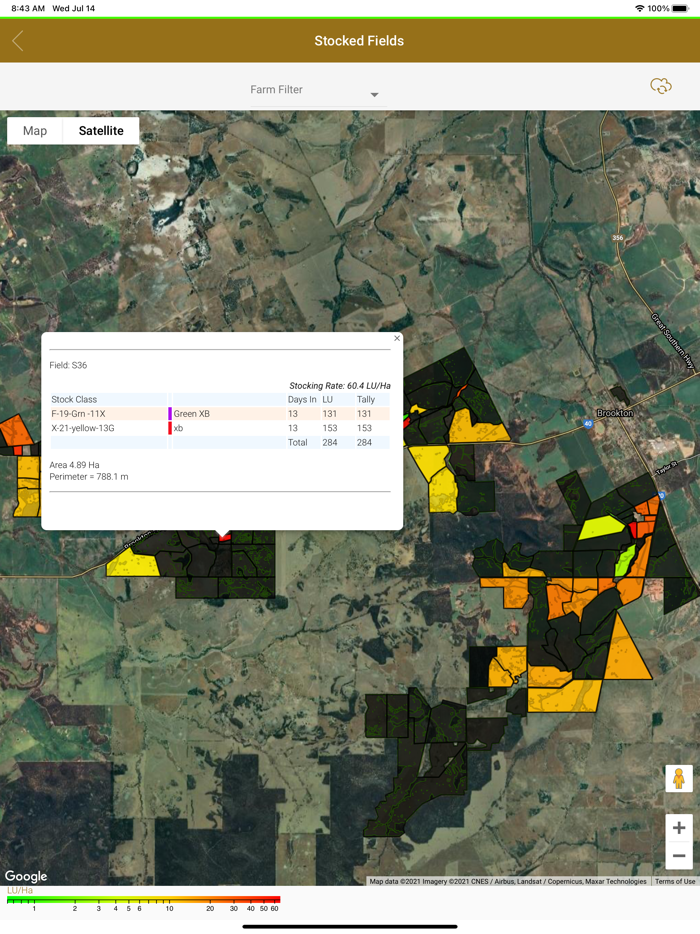700x934 pixels.
Task: Zoom out on the map
Action: (x=679, y=856)
